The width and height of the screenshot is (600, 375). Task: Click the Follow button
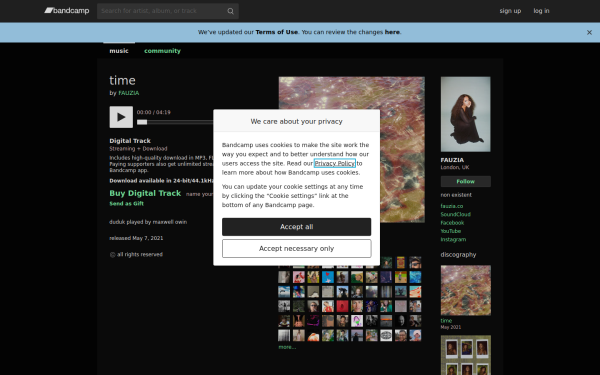coord(465,181)
